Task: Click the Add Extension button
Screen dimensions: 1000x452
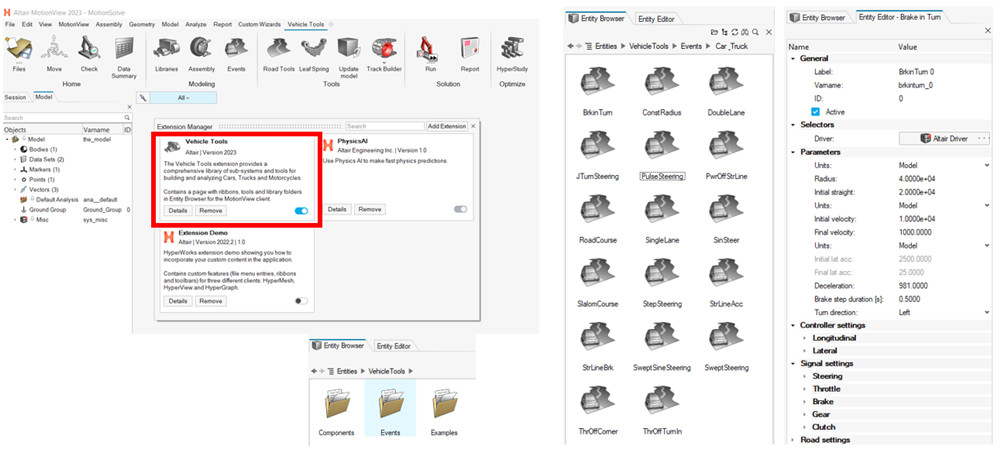Action: [x=446, y=126]
